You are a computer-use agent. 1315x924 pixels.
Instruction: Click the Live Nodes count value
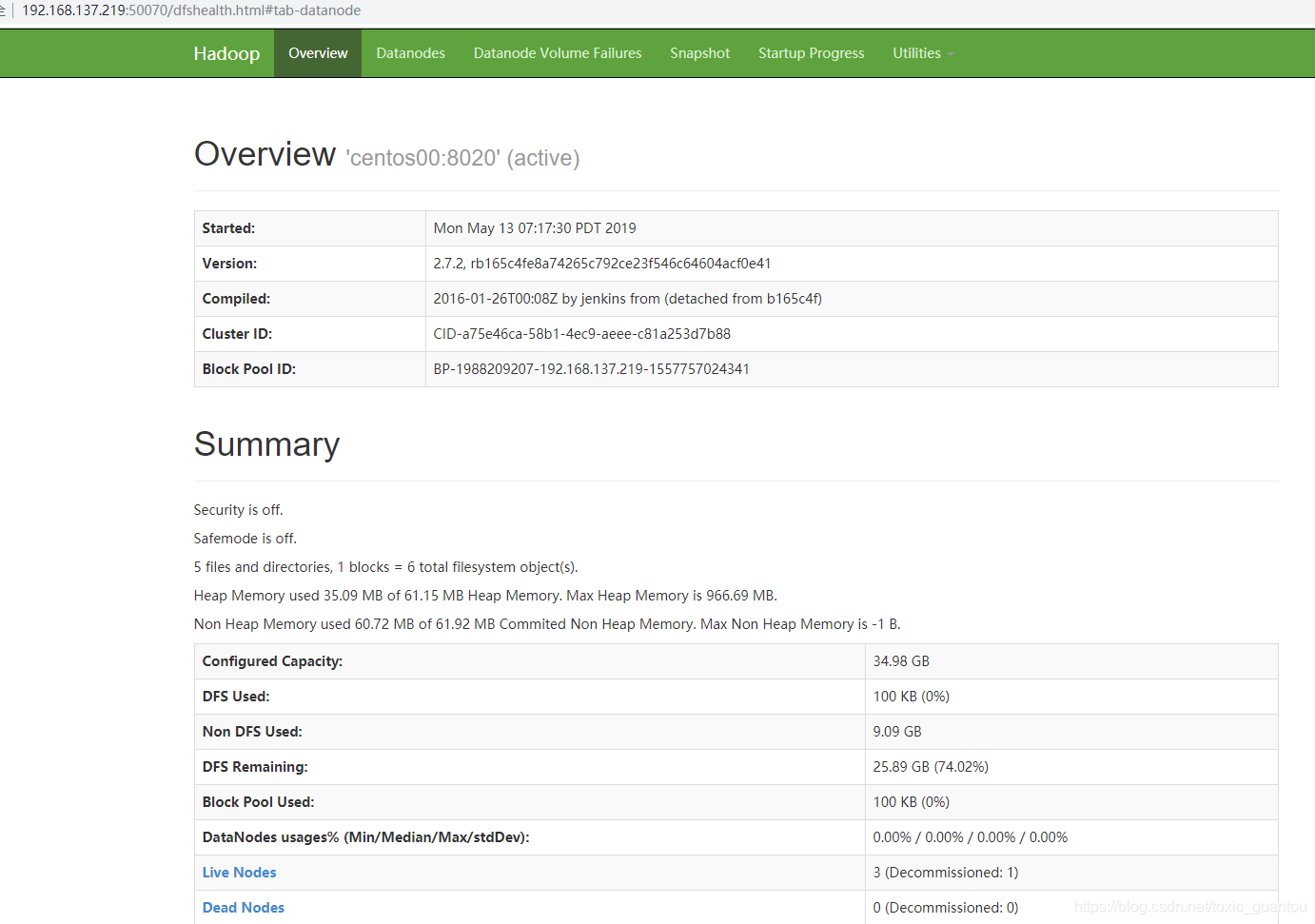click(x=946, y=873)
